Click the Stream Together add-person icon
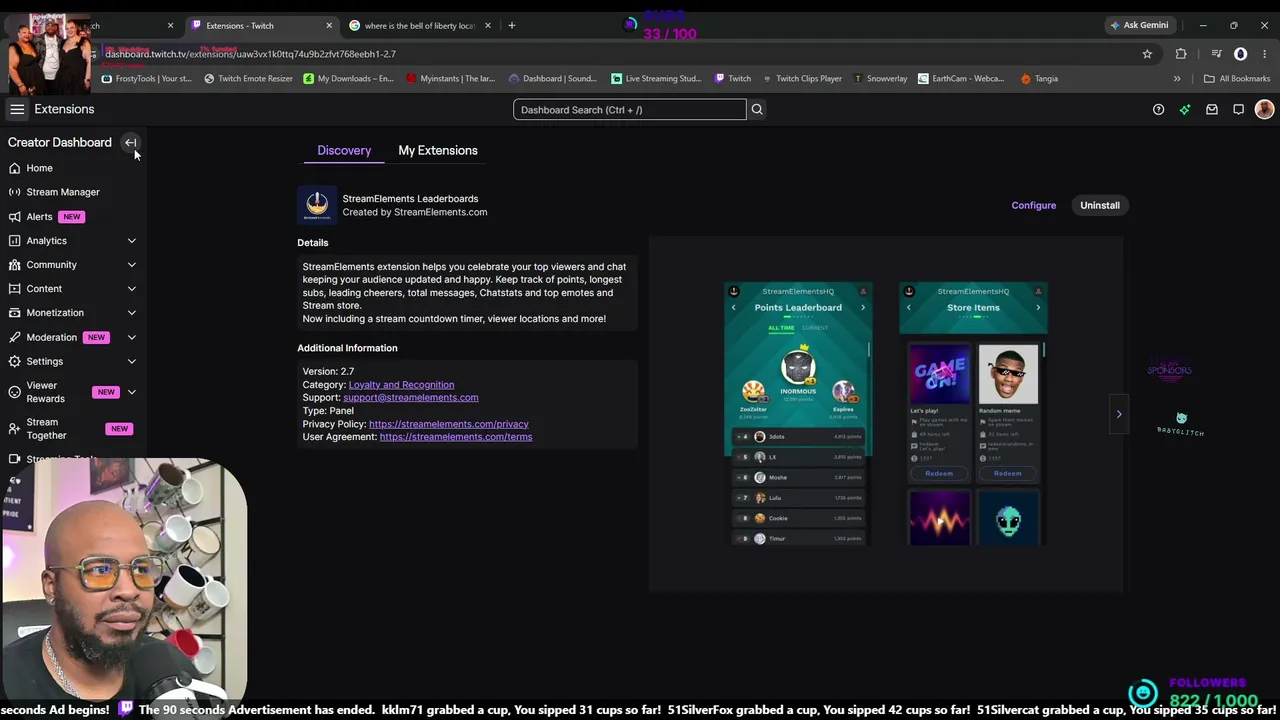1280x720 pixels. [14, 429]
